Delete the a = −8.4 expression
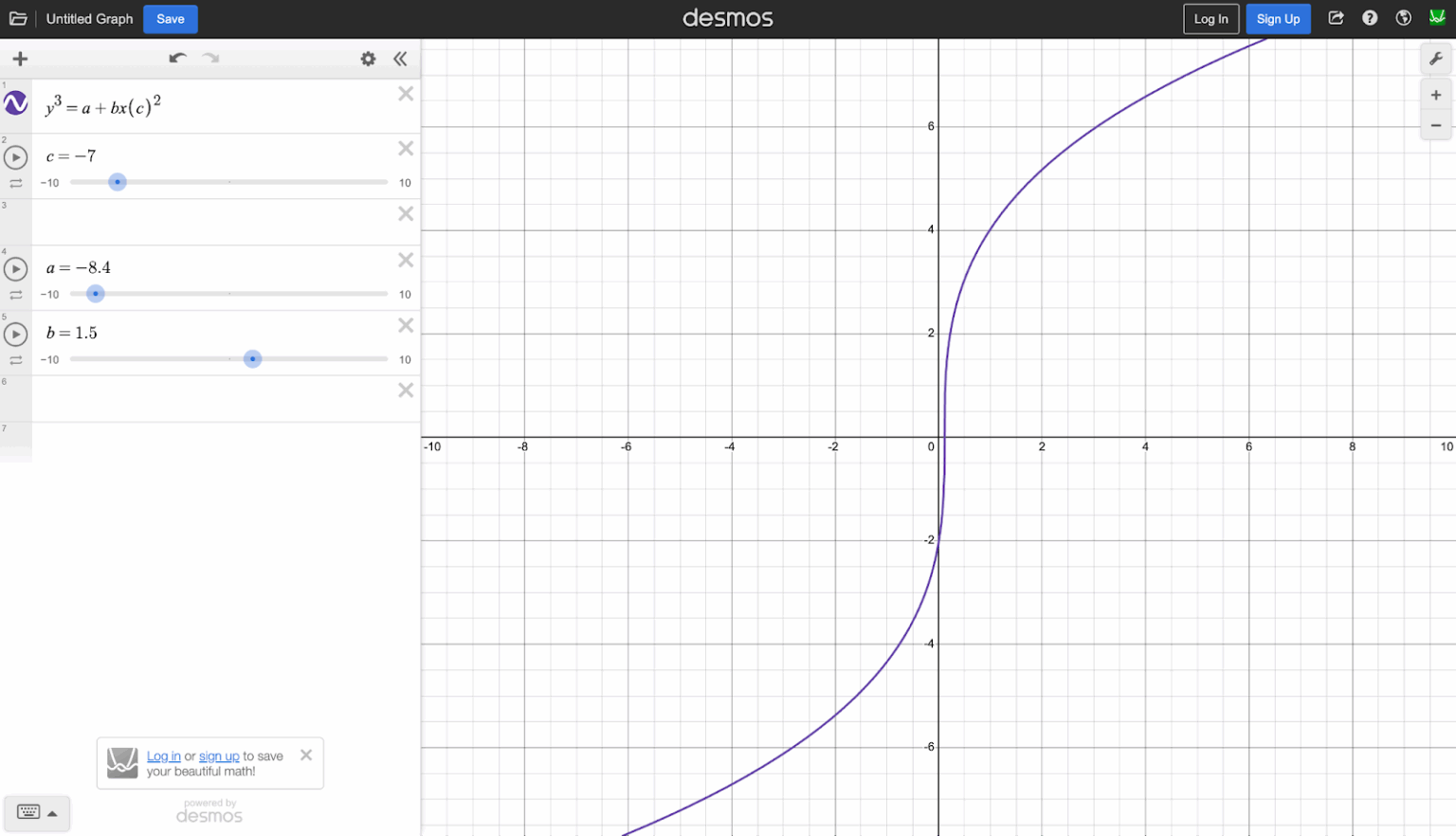 point(406,261)
